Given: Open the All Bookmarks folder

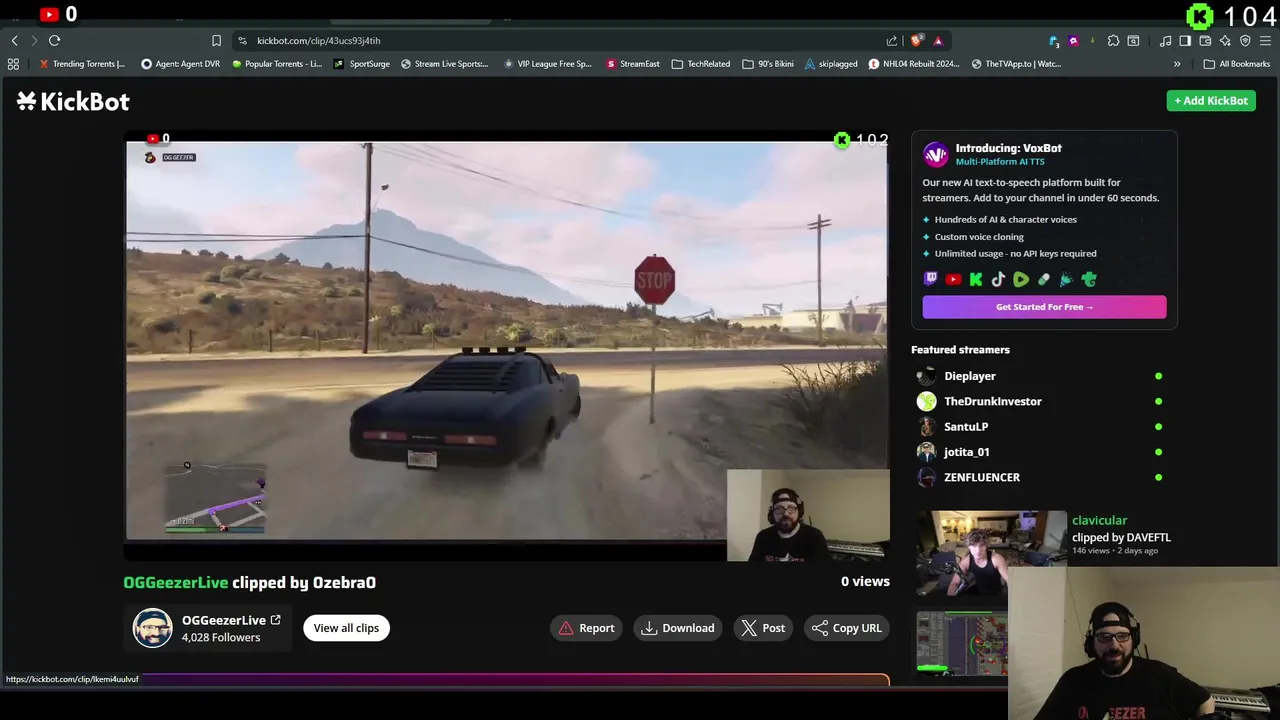Looking at the screenshot, I should [x=1237, y=64].
